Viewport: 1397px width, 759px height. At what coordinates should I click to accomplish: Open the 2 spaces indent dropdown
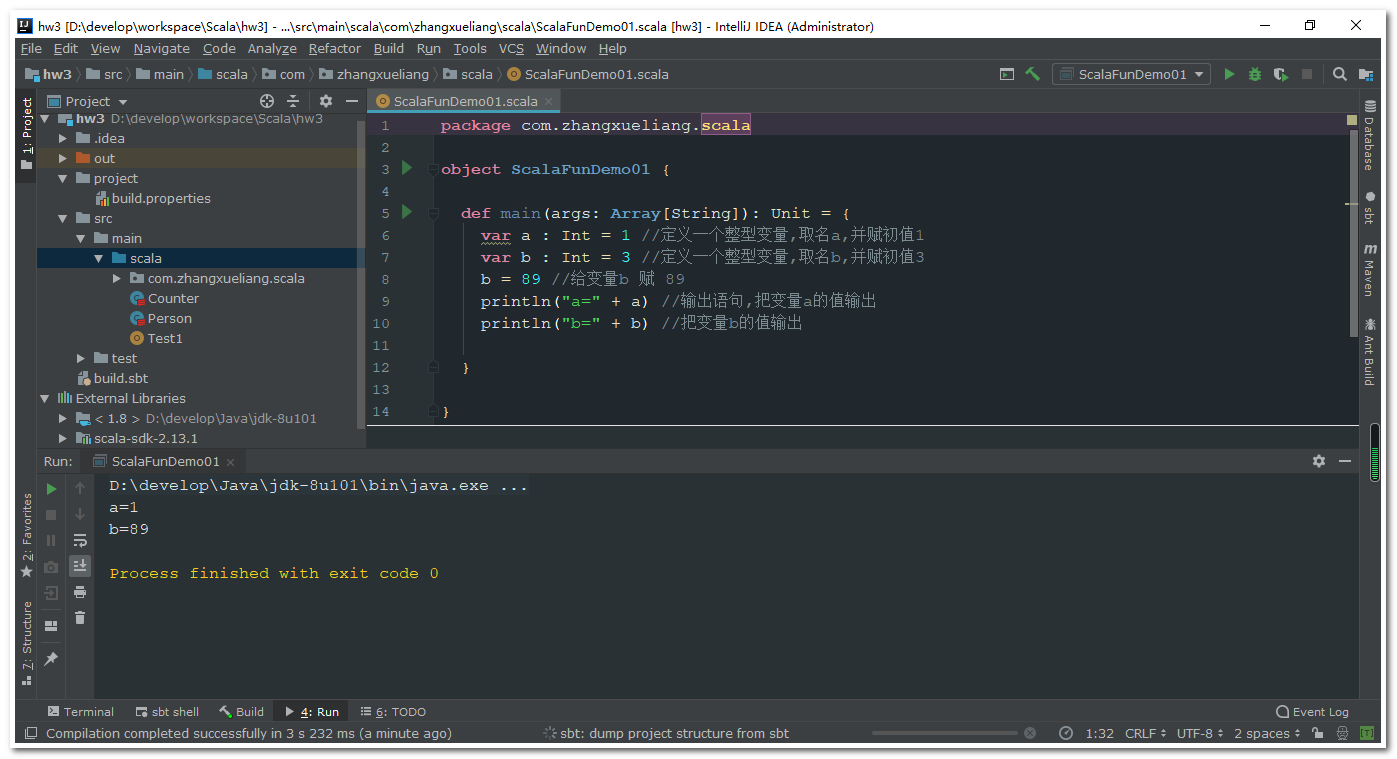[1267, 733]
